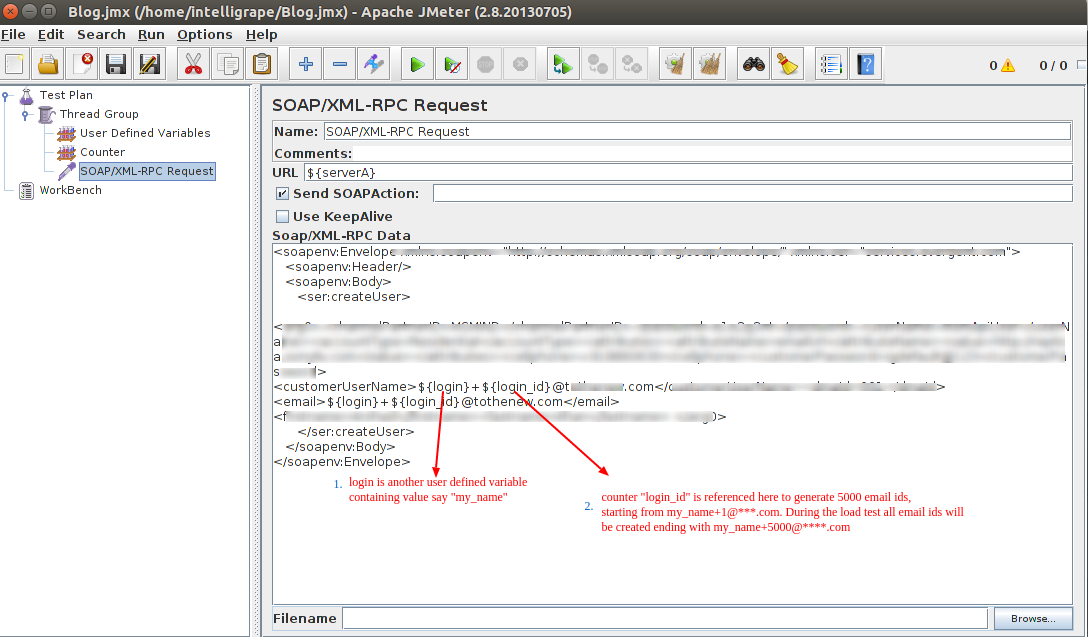Select SOAP/XML-RPC Request tree node
1088x637 pixels.
(147, 171)
